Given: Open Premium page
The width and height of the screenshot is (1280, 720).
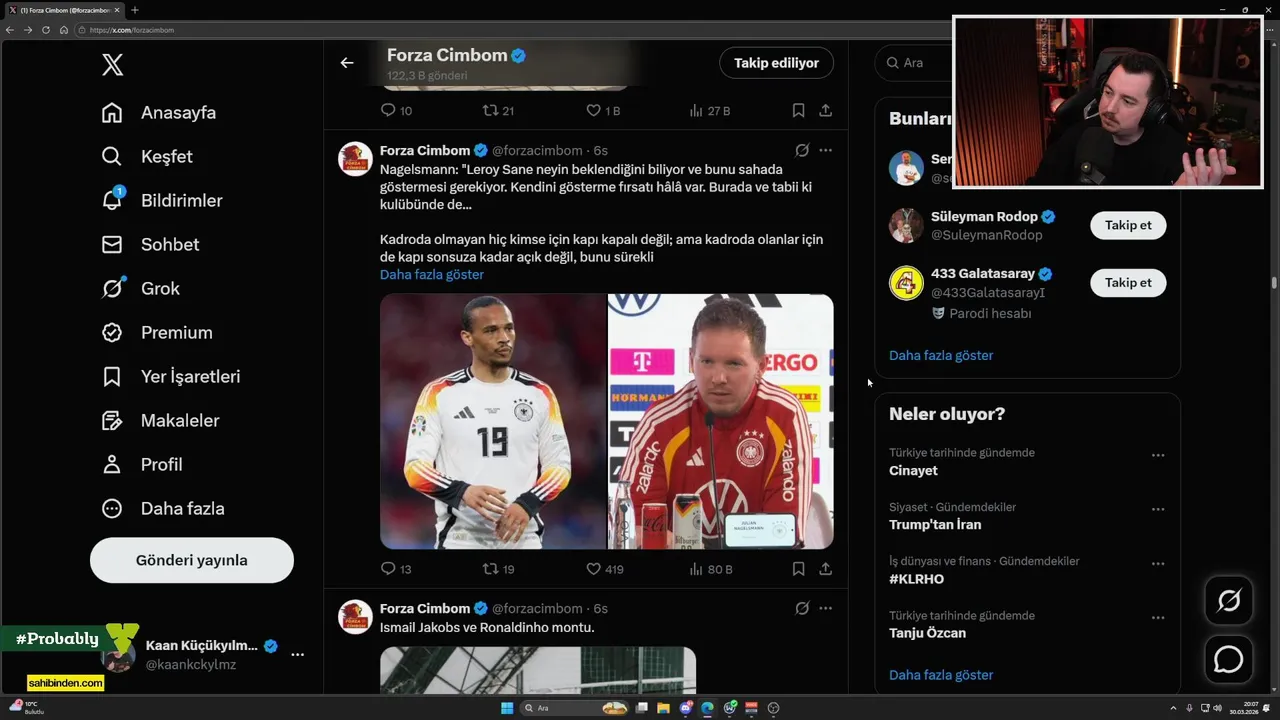Looking at the screenshot, I should click(x=157, y=333).
